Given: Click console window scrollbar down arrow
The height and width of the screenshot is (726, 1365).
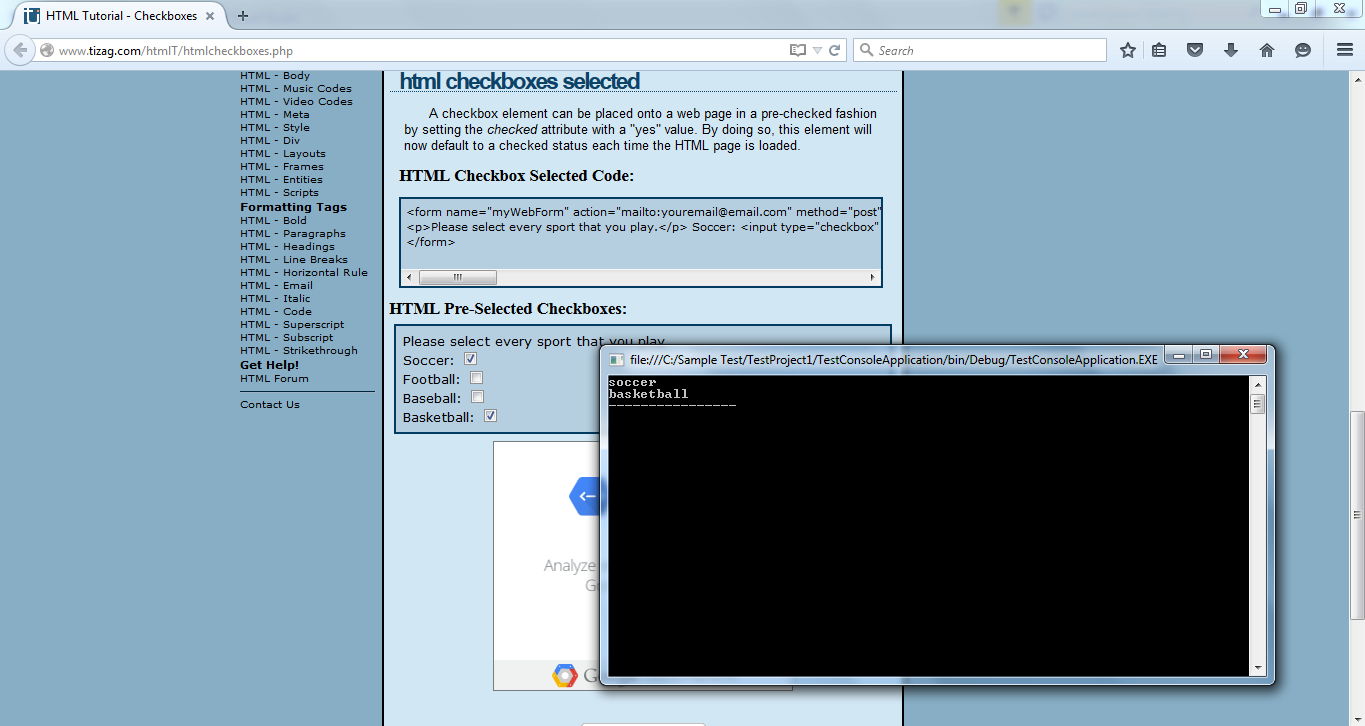Looking at the screenshot, I should click(x=1258, y=667).
